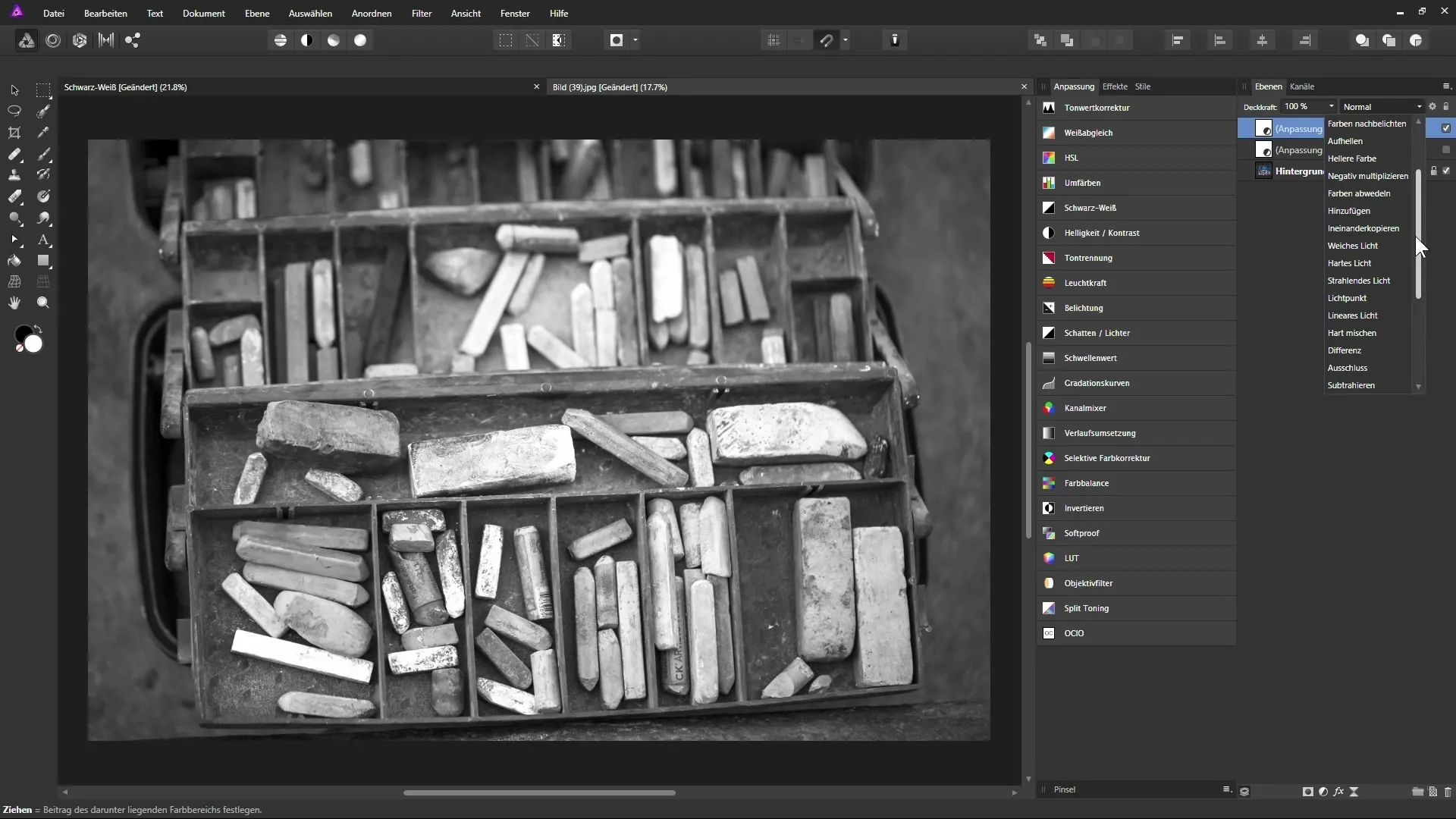The width and height of the screenshot is (1456, 819).
Task: Select the Dodge brush tool
Action: (14, 218)
